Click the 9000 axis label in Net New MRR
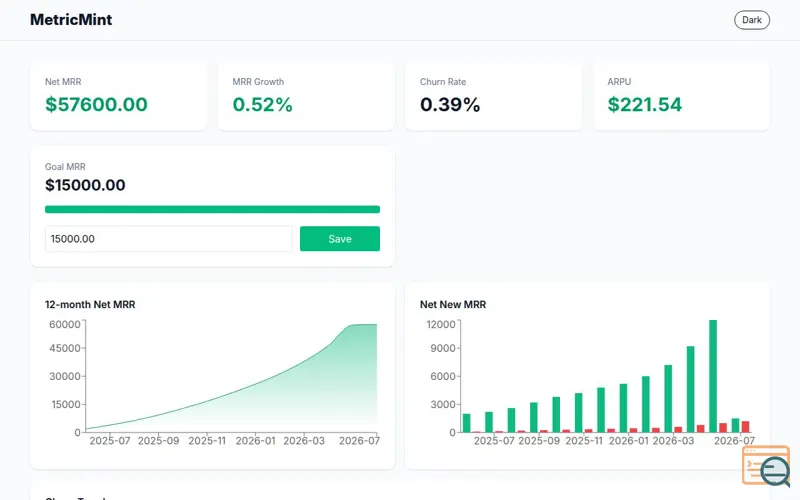800x500 pixels. (443, 348)
